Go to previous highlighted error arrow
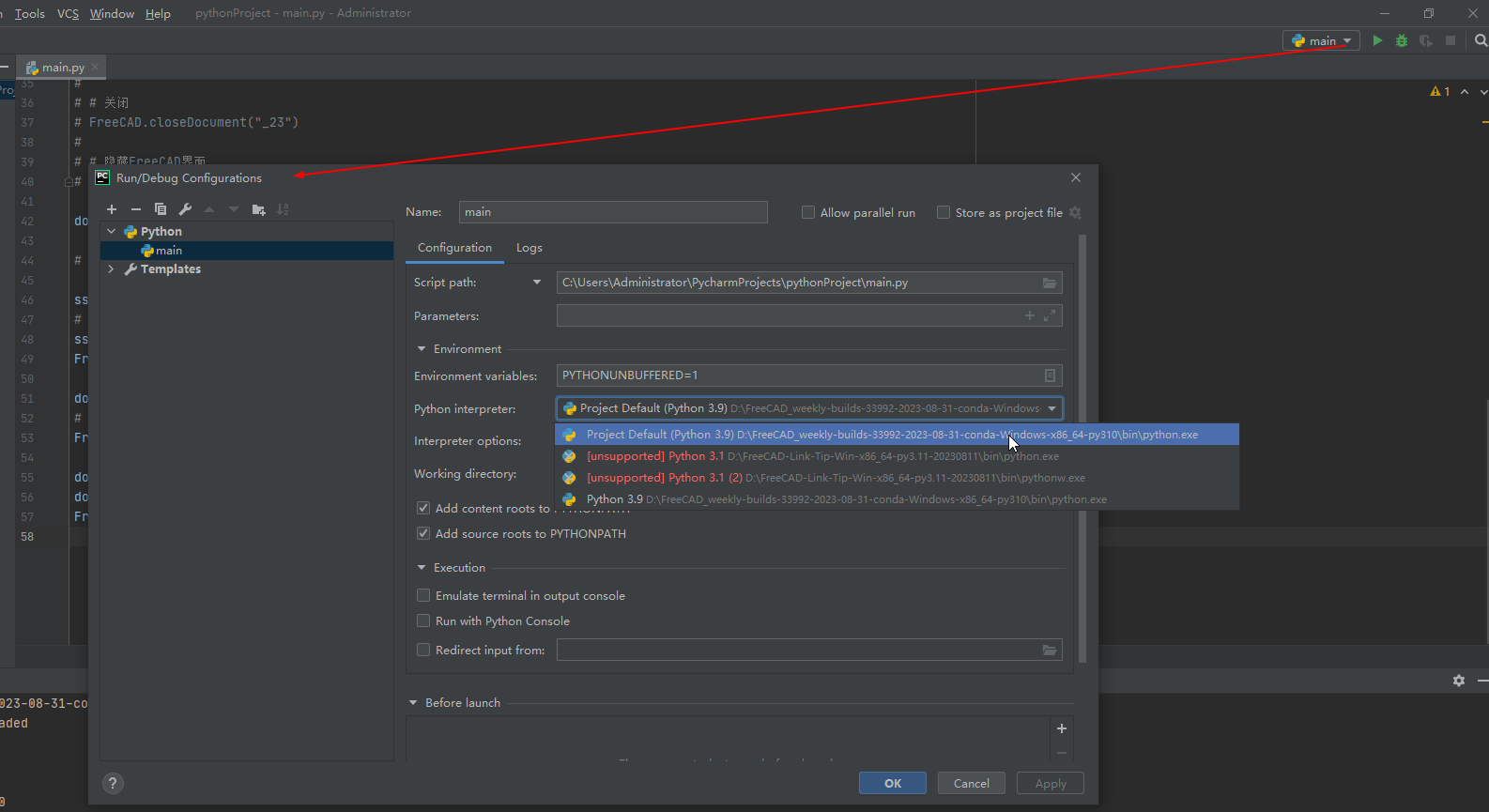The image size is (1489, 812). 1465,91
